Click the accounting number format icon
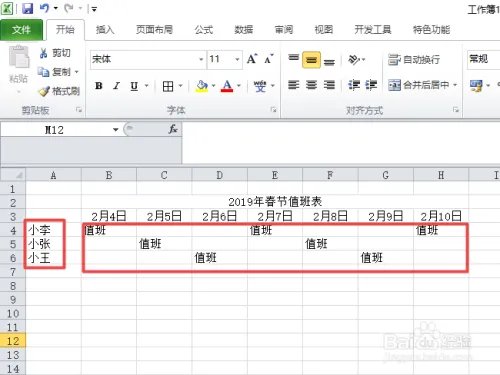 pos(476,86)
